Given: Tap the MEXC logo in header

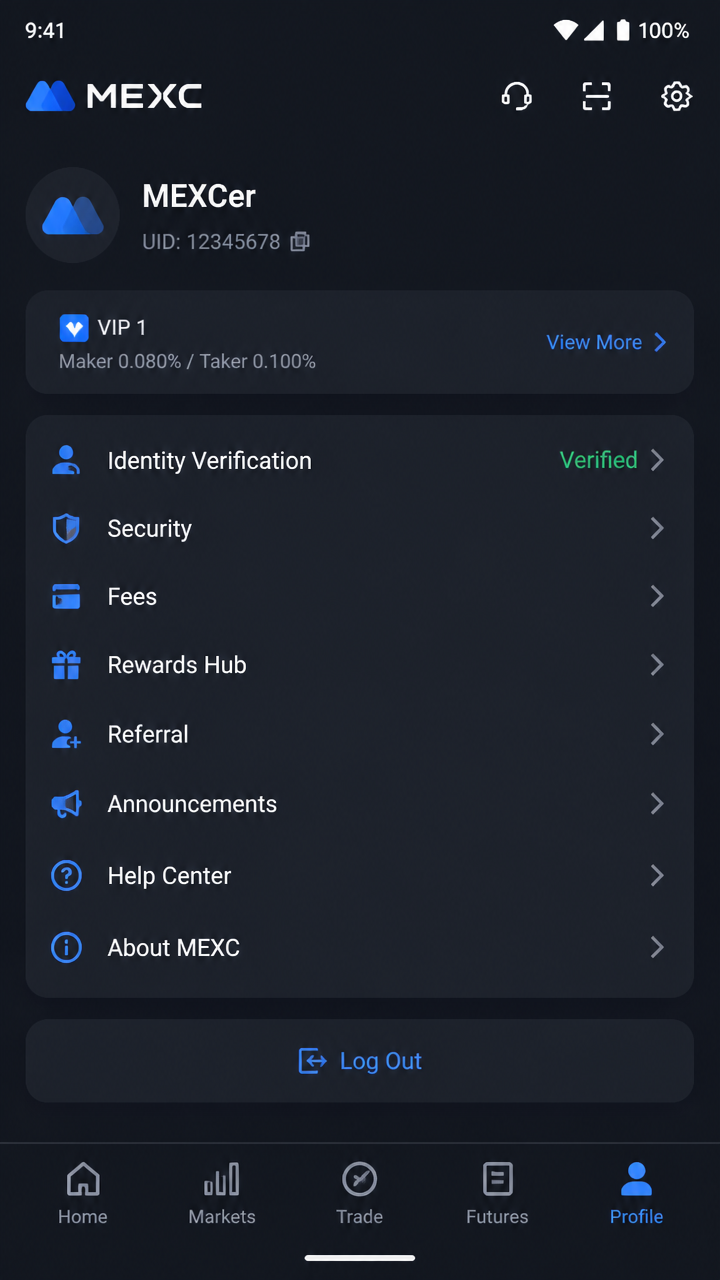Looking at the screenshot, I should tap(114, 96).
